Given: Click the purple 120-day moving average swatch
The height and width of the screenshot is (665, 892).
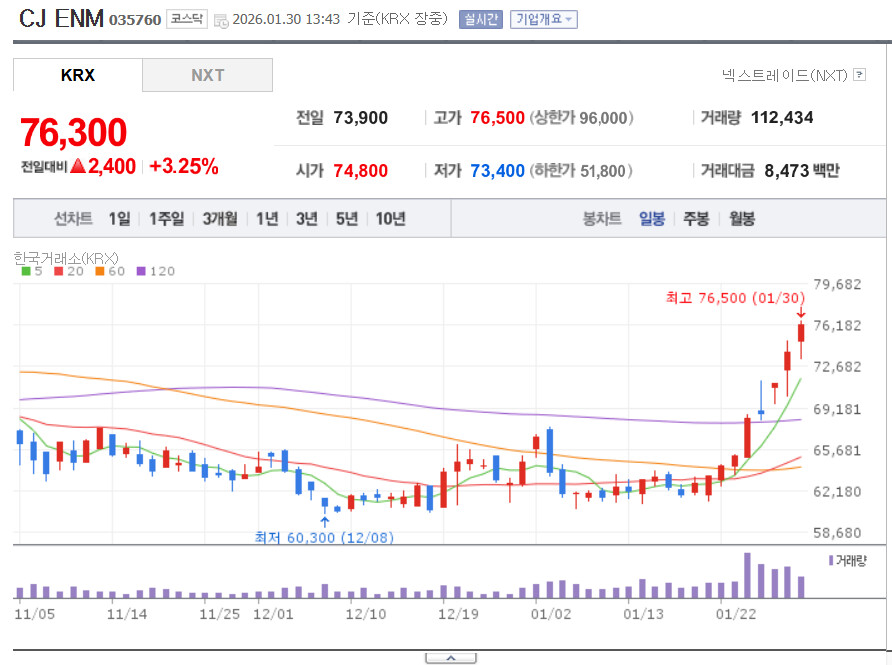Looking at the screenshot, I should (x=141, y=271).
